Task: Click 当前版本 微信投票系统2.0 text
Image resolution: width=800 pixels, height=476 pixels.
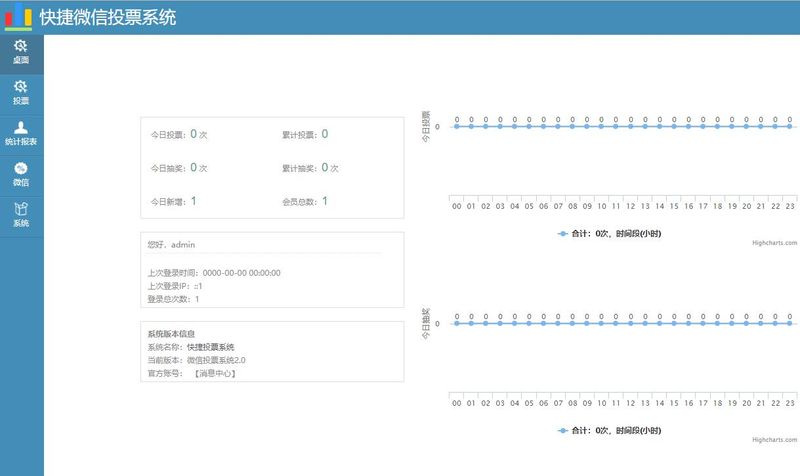Action: (197, 360)
